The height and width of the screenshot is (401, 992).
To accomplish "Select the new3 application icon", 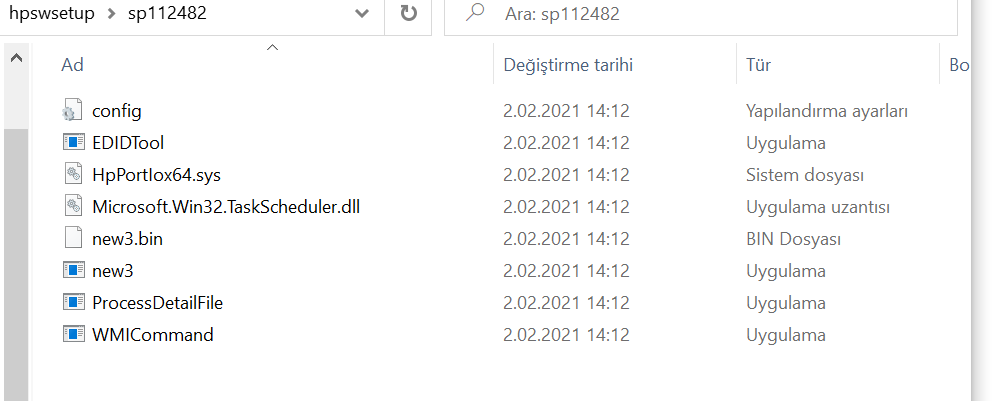I will coord(72,271).
